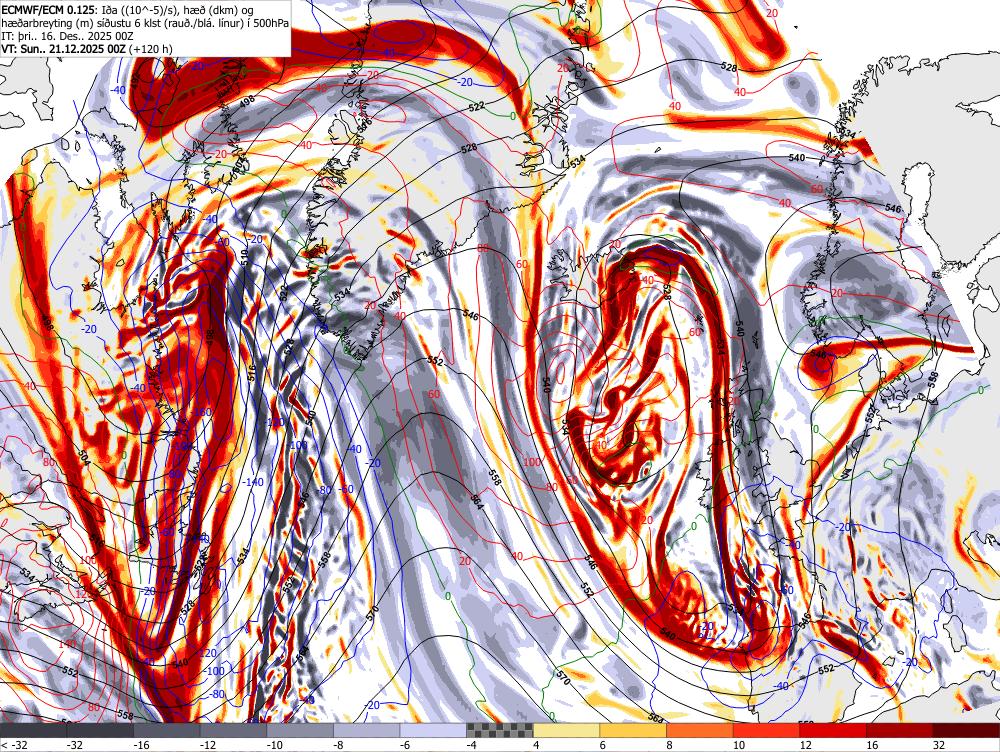Click the yellow-orange legend swatch above 6
Viewport: 1000px width, 752px height.
633,730
